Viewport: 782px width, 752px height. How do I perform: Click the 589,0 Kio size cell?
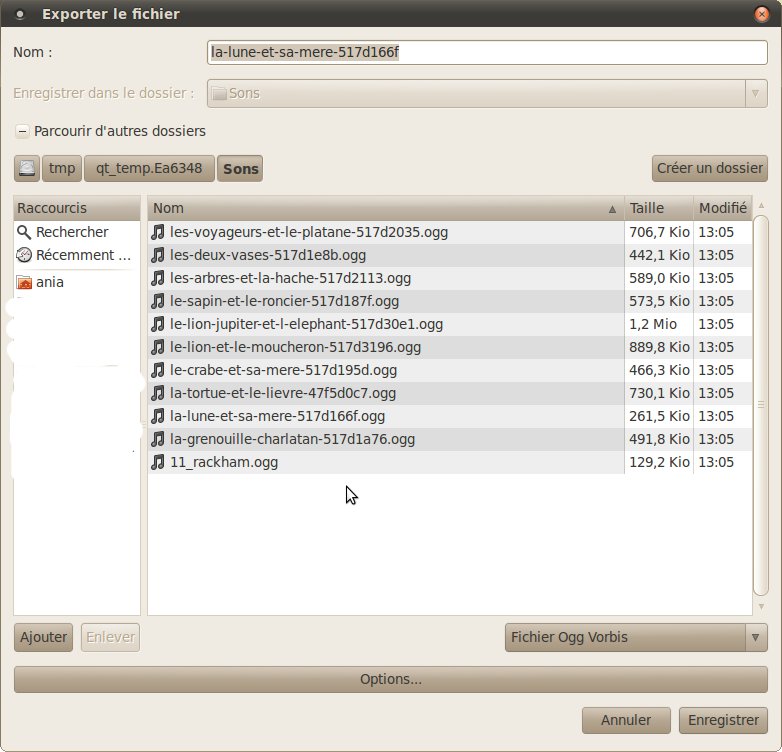click(659, 278)
